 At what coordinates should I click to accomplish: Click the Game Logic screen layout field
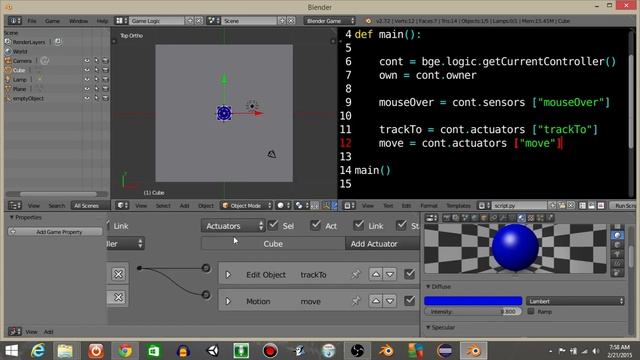[157, 21]
